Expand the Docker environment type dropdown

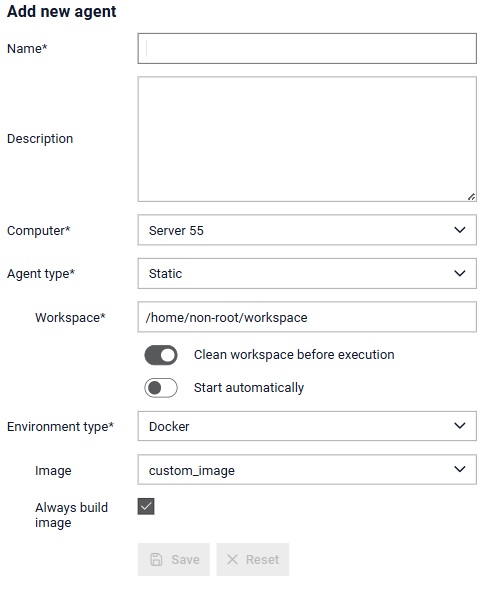click(307, 426)
